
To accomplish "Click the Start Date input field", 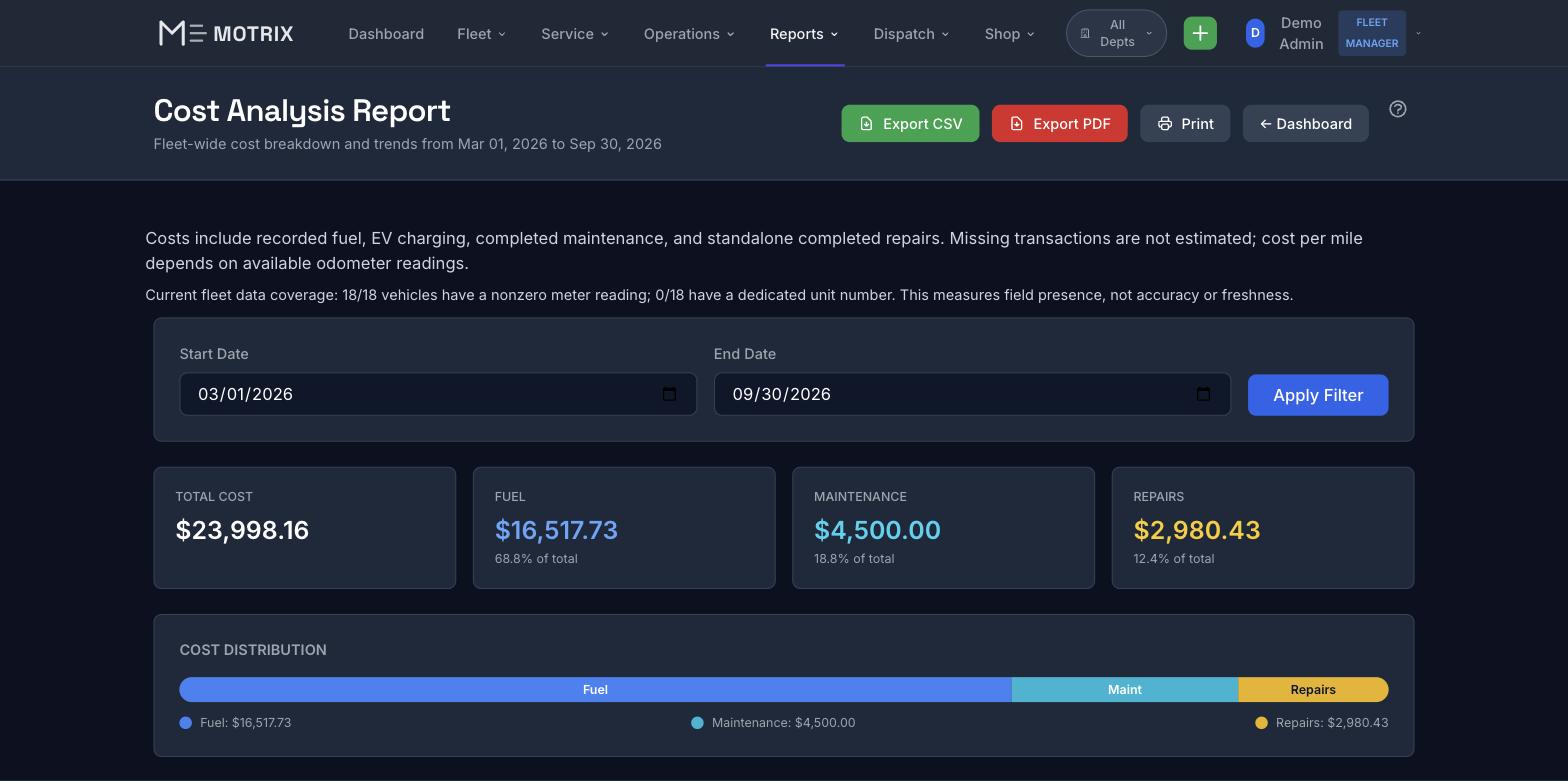I will coord(438,394).
